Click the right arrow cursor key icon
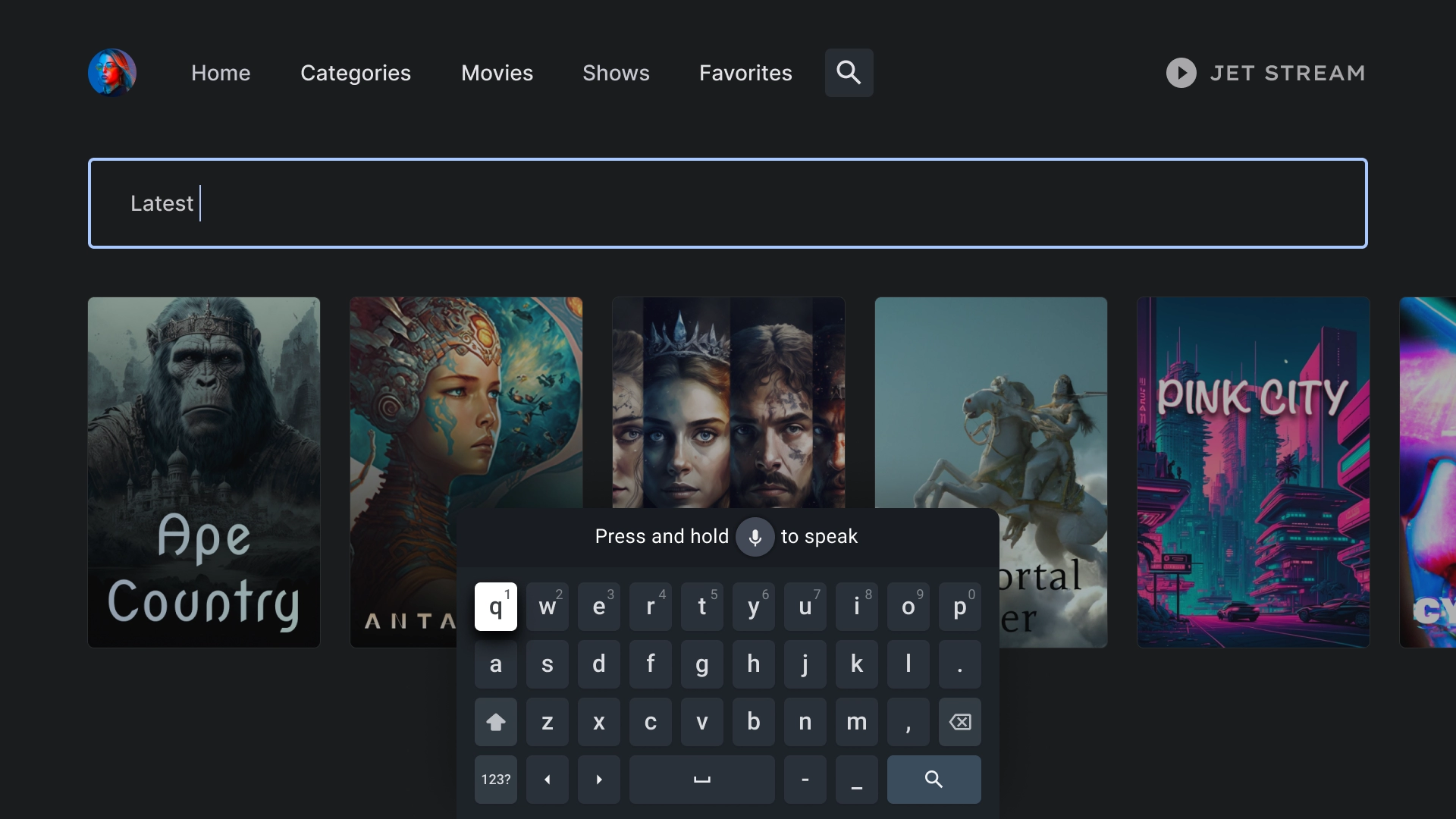1456x819 pixels. coord(598,779)
